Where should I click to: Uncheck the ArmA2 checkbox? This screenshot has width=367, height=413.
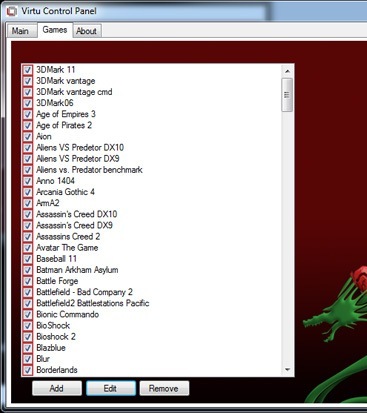coord(28,203)
